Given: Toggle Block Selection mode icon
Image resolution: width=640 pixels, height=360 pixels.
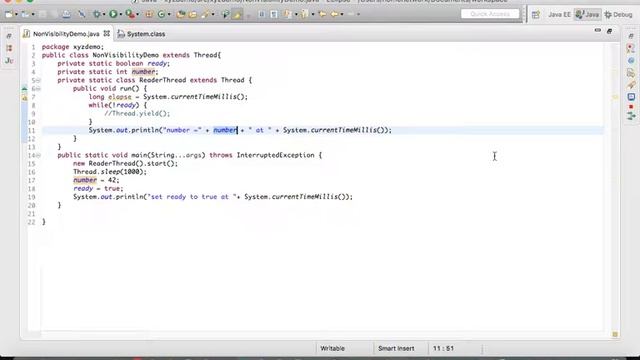Looking at the screenshot, I should pos(262,14).
